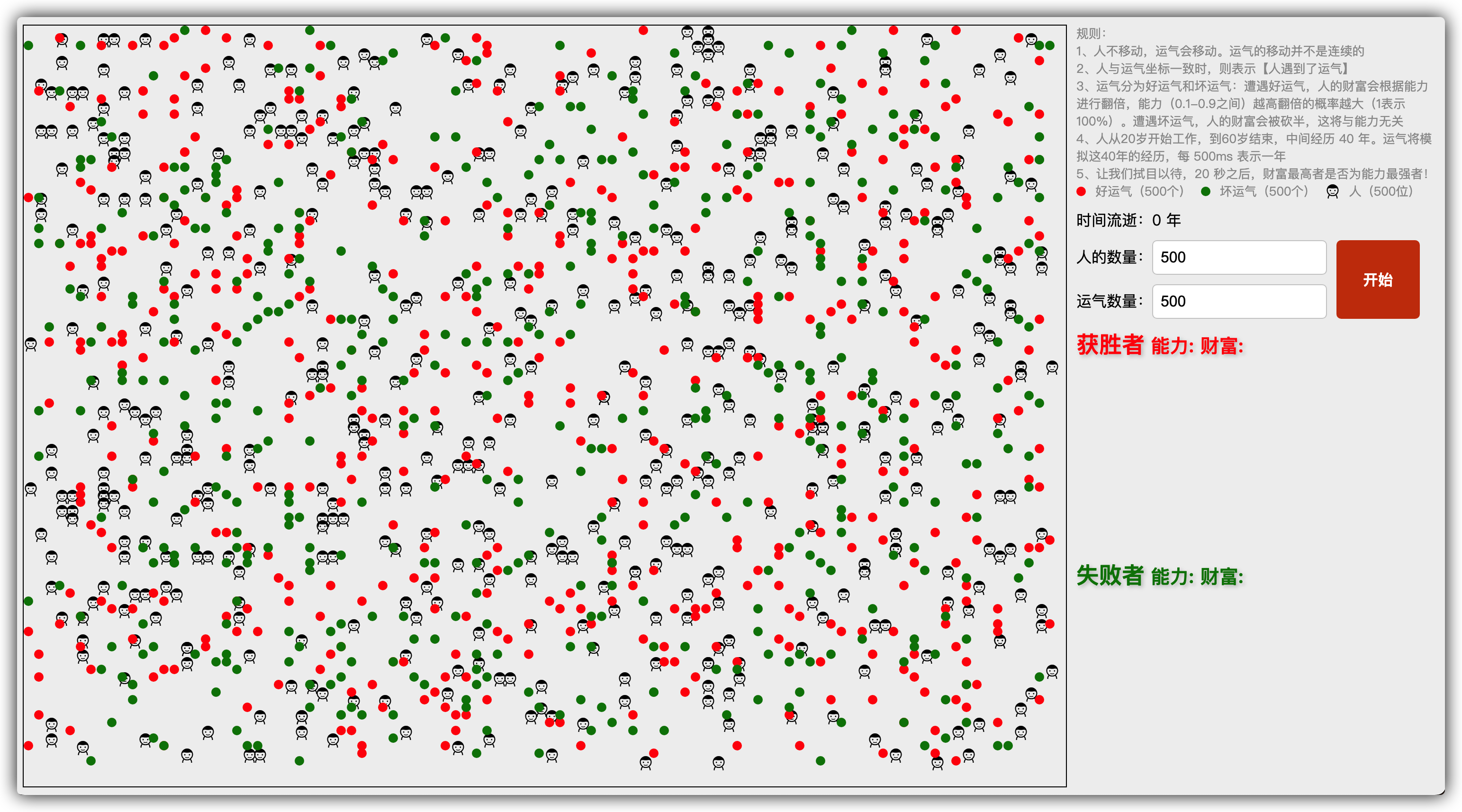
Task: Click rule 1 about 人不移动
Action: (x=1220, y=51)
